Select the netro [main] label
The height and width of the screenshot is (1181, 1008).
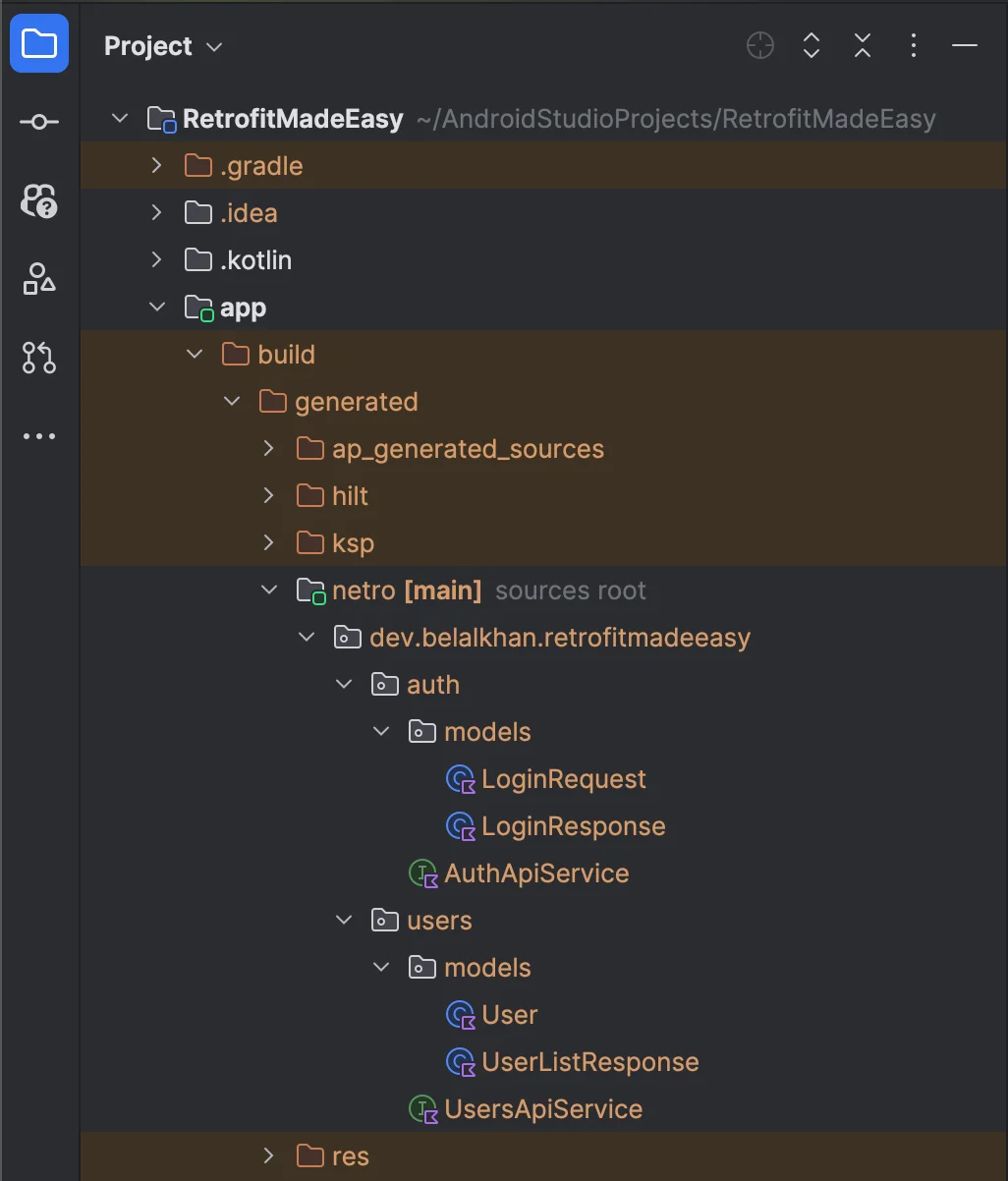click(x=407, y=590)
